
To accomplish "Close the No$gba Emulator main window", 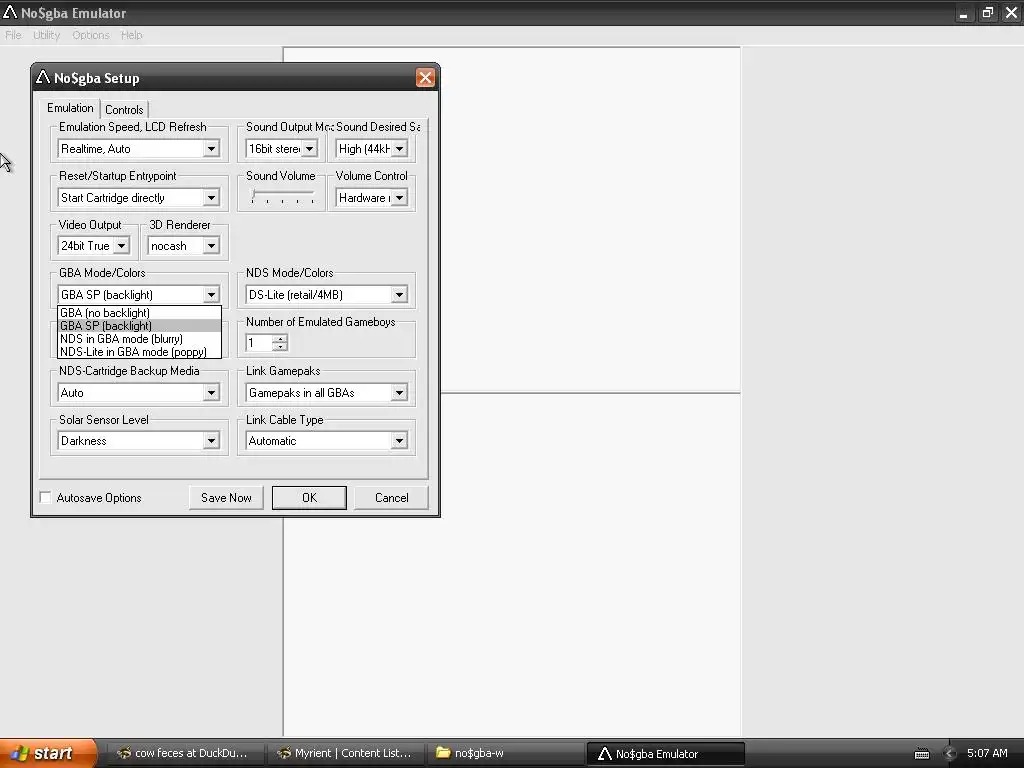I will [1012, 13].
